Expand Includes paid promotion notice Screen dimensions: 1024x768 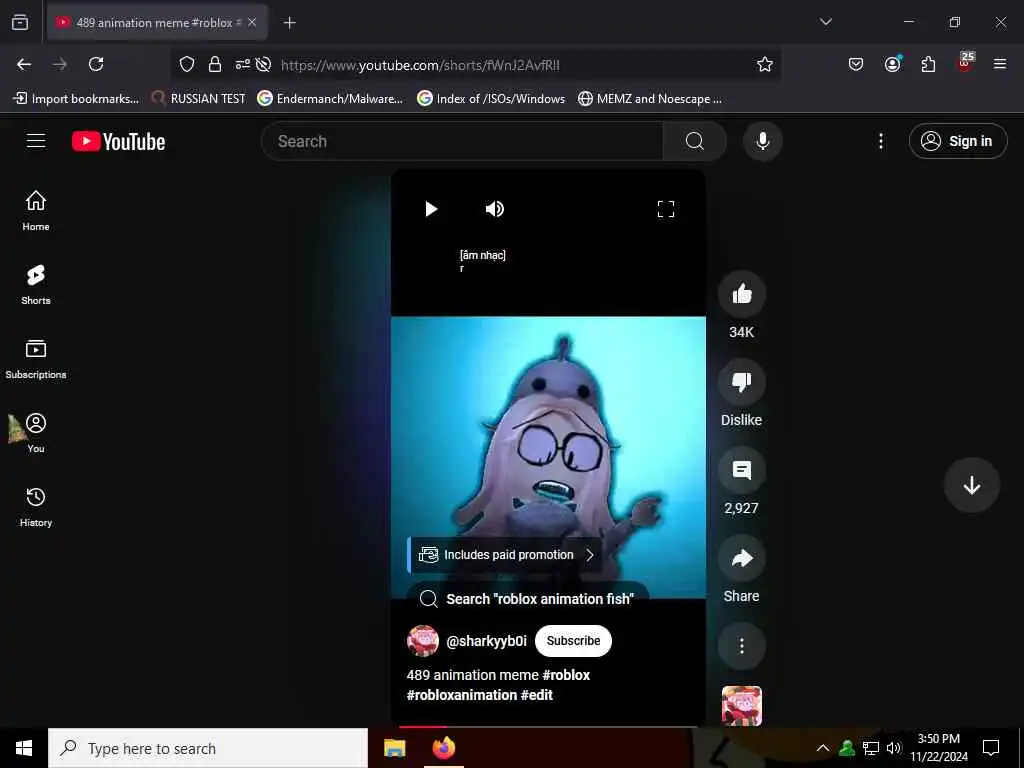pos(505,555)
